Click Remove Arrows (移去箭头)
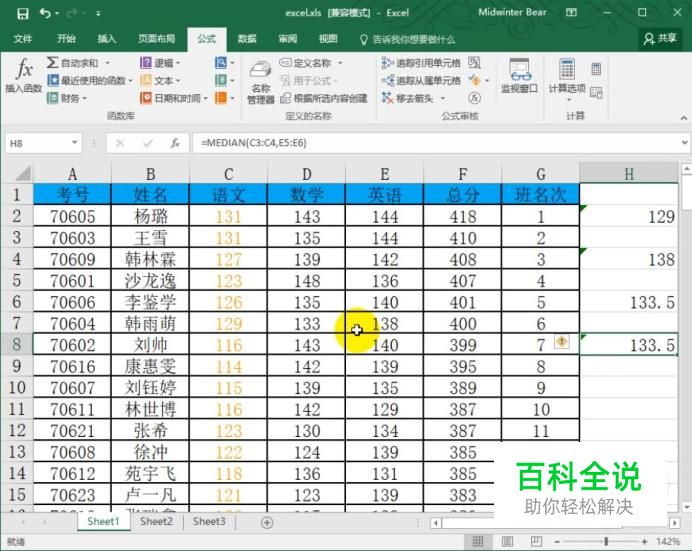The image size is (692, 551). (408, 97)
